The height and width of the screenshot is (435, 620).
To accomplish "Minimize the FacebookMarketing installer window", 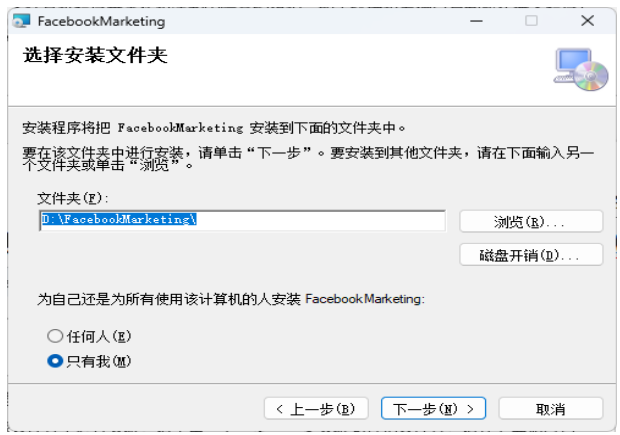I will coord(476,21).
